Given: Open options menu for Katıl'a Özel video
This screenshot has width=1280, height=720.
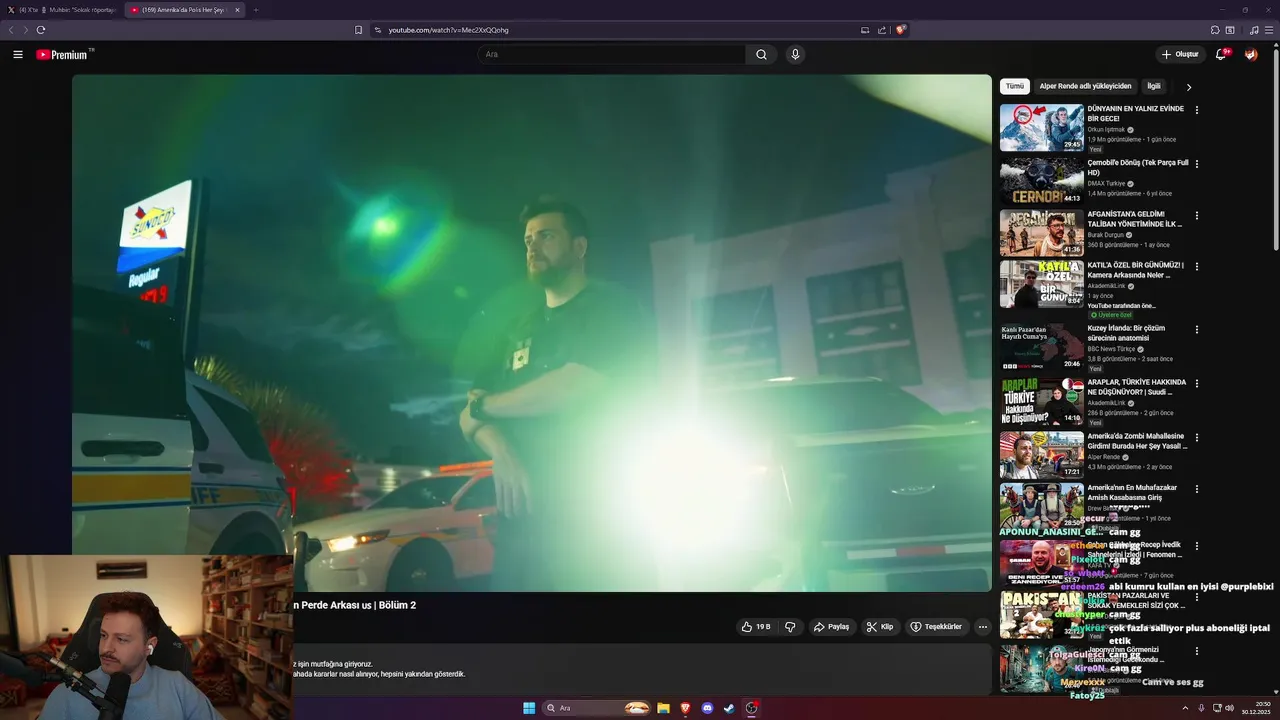Looking at the screenshot, I should coord(1197,267).
